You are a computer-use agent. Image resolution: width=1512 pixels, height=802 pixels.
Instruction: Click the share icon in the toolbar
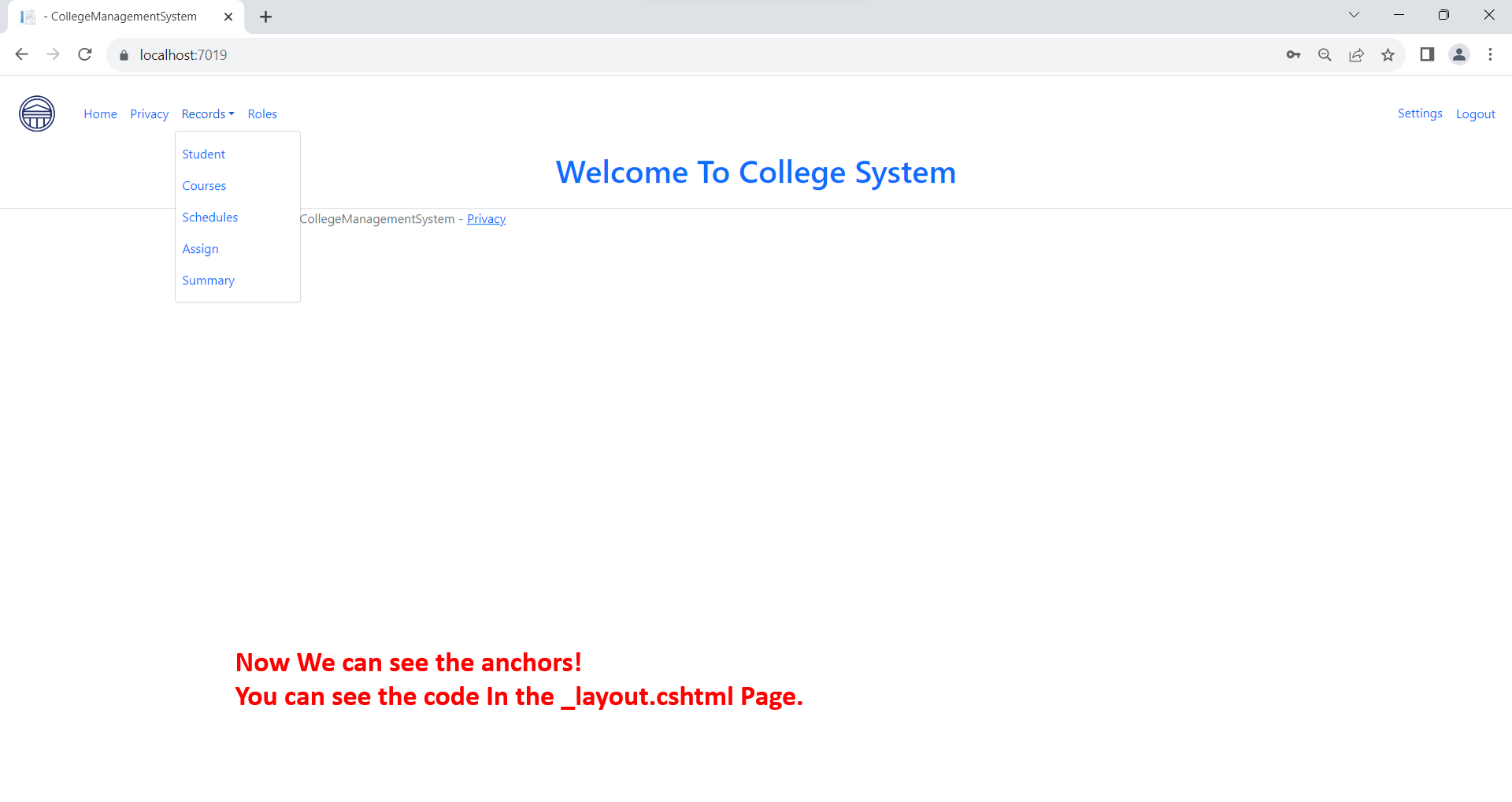[x=1357, y=55]
